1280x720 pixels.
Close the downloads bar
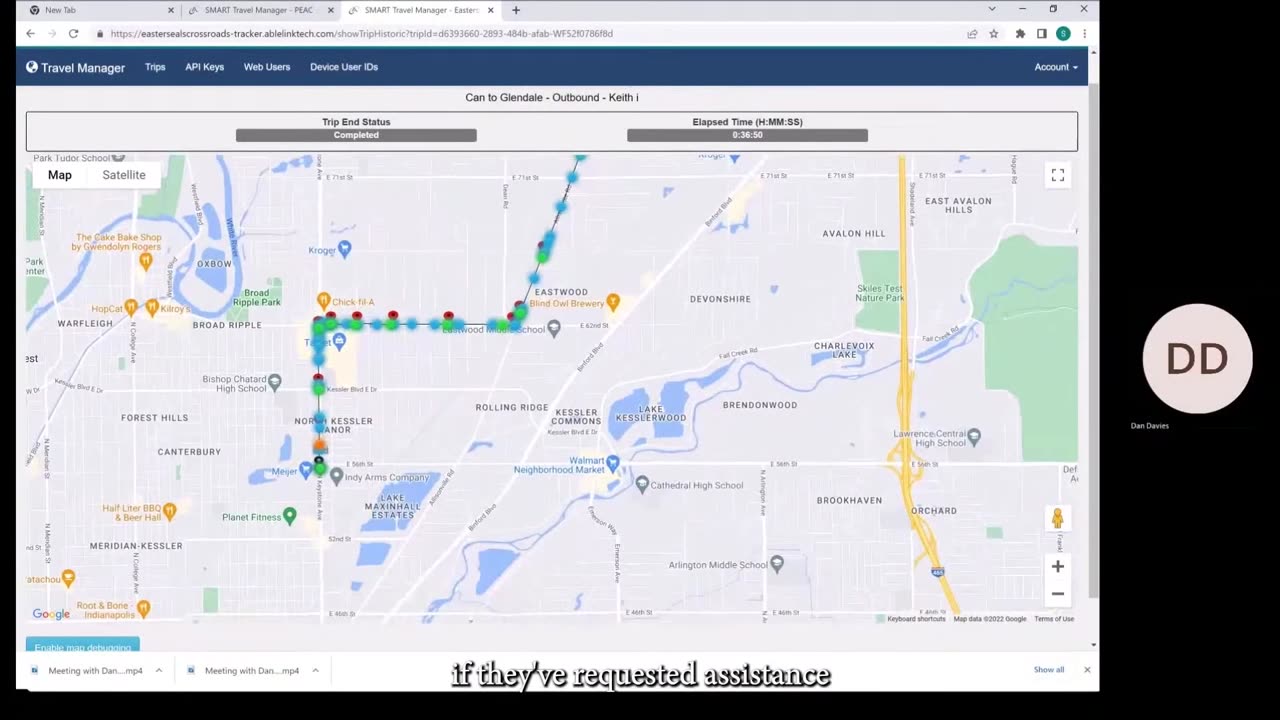coord(1087,670)
